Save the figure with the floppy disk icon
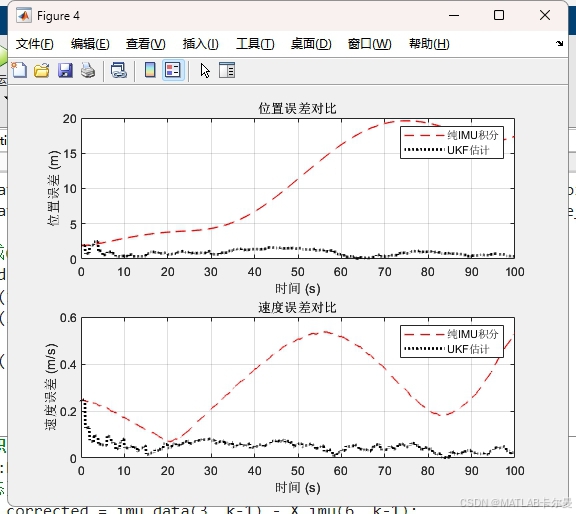 65,70
